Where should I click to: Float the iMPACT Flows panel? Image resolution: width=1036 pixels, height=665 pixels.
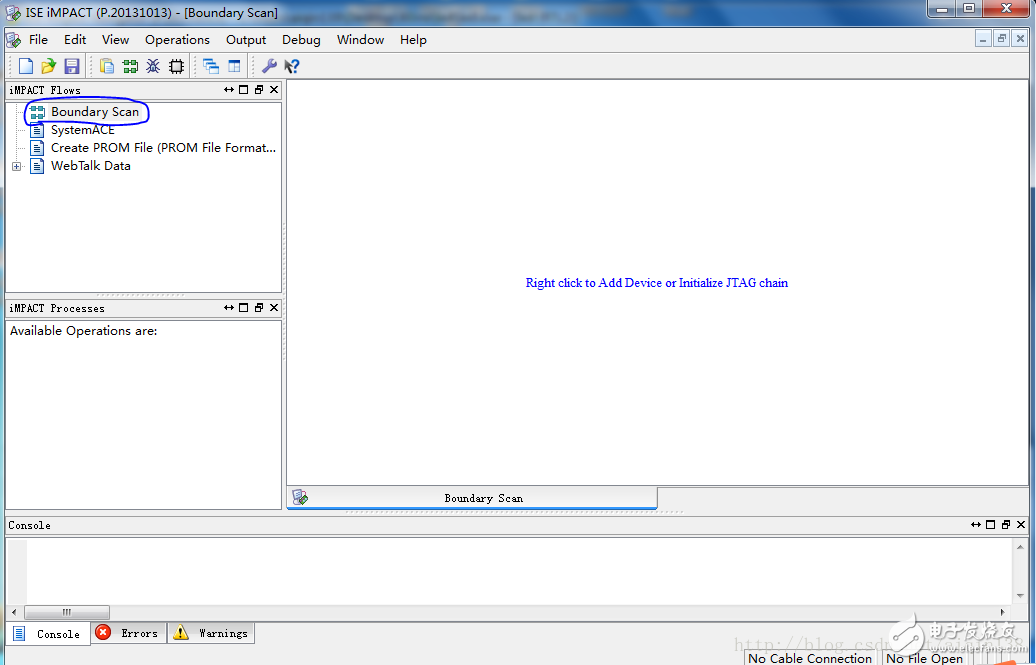(259, 89)
